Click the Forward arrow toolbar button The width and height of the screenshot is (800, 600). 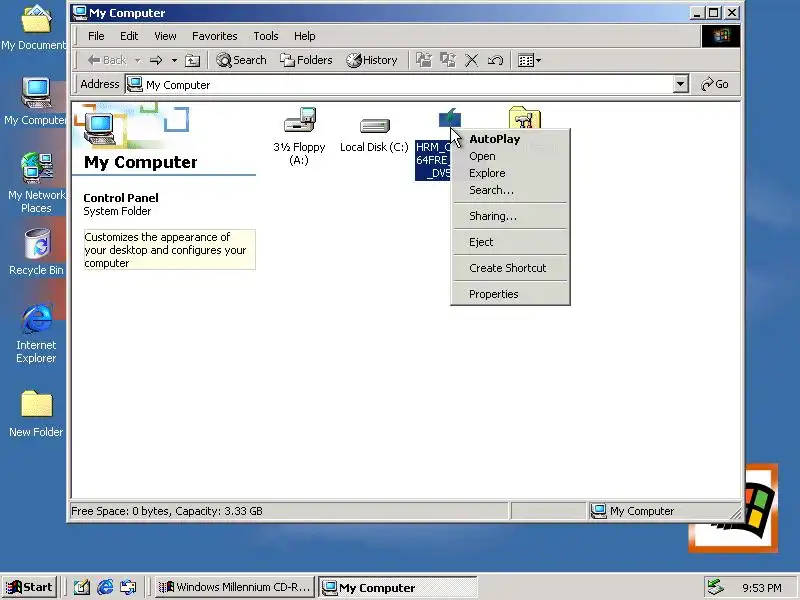tap(156, 60)
